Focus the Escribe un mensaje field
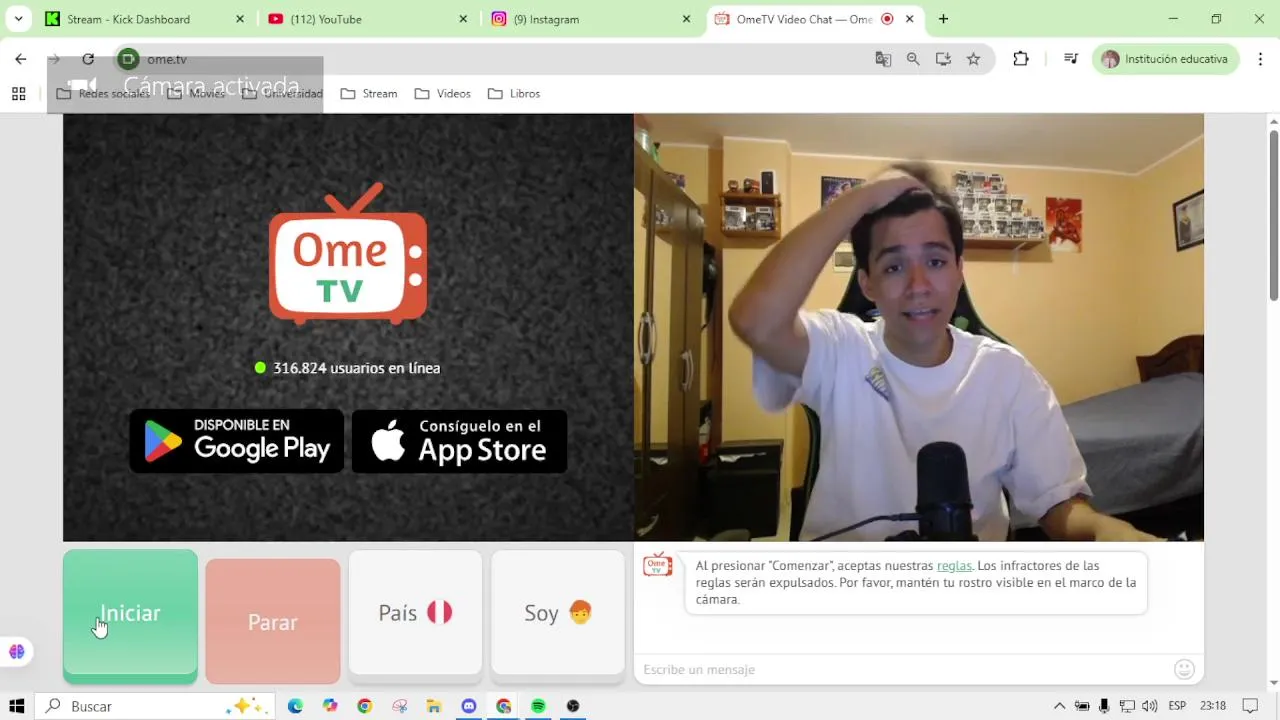Viewport: 1280px width, 720px height. coord(905,669)
